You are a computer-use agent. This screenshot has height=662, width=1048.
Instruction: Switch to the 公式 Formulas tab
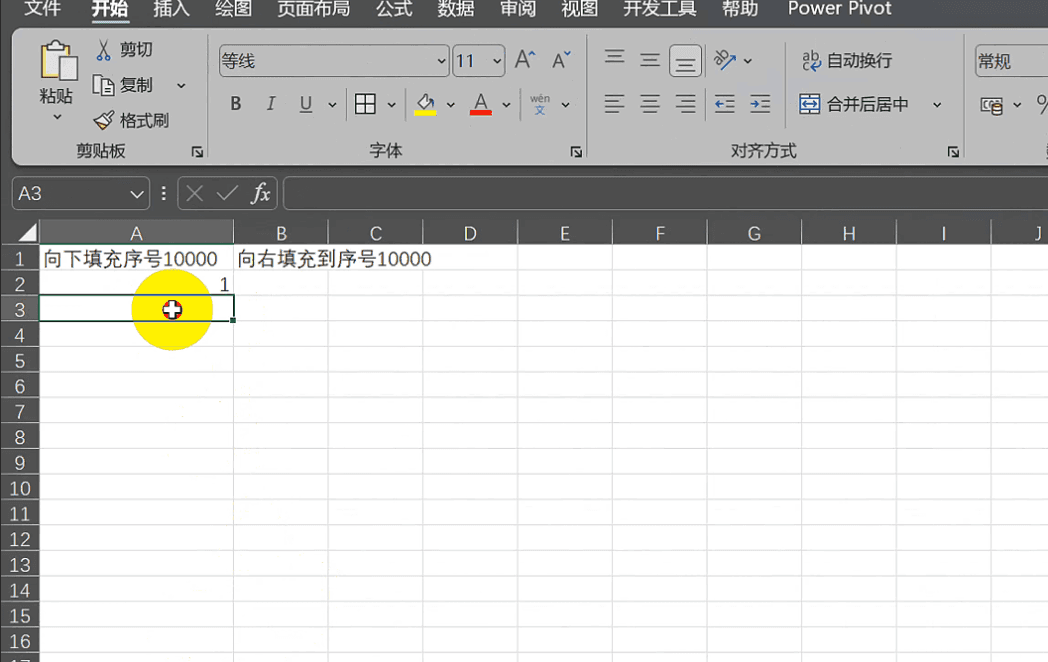coord(394,9)
